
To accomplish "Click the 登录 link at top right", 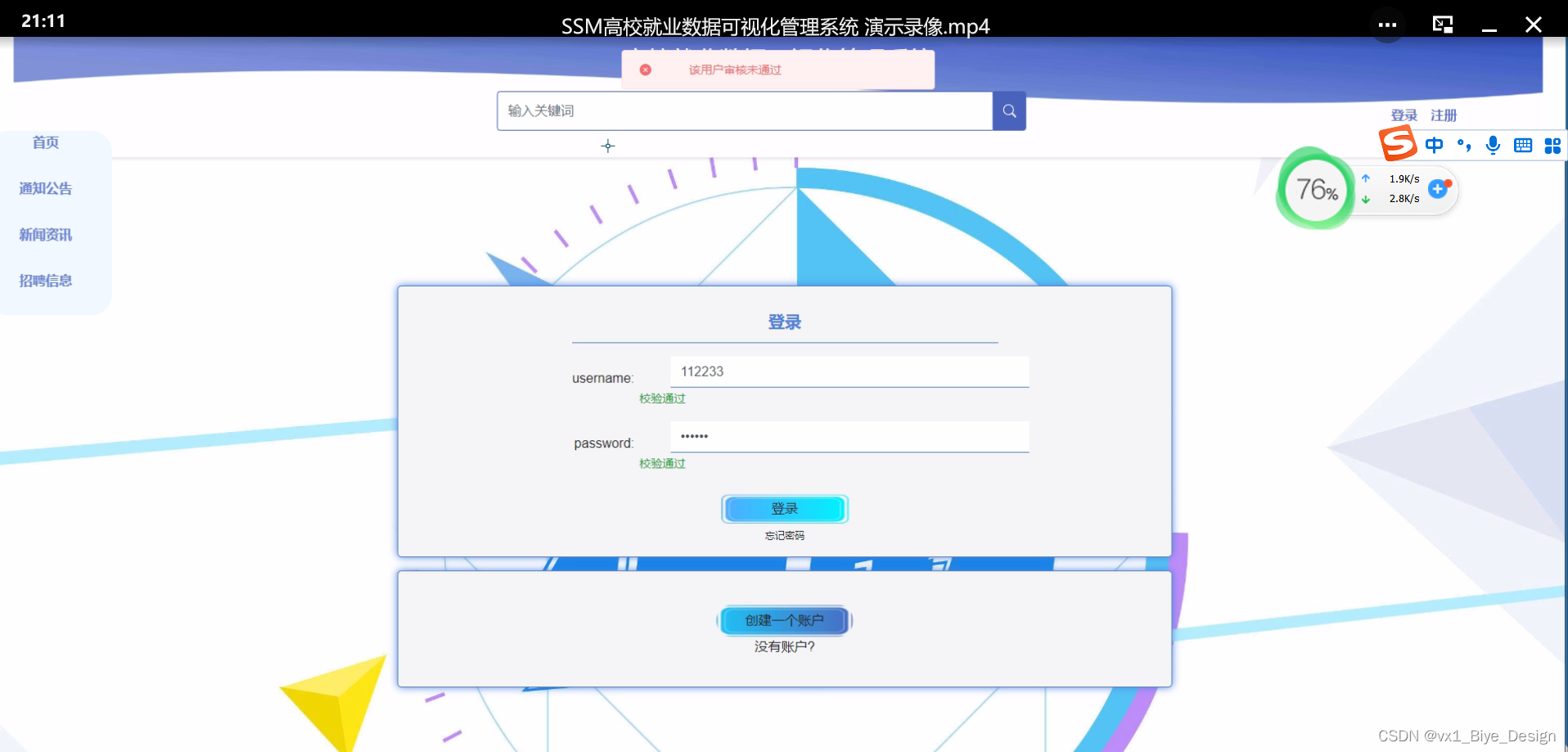I will (x=1404, y=115).
